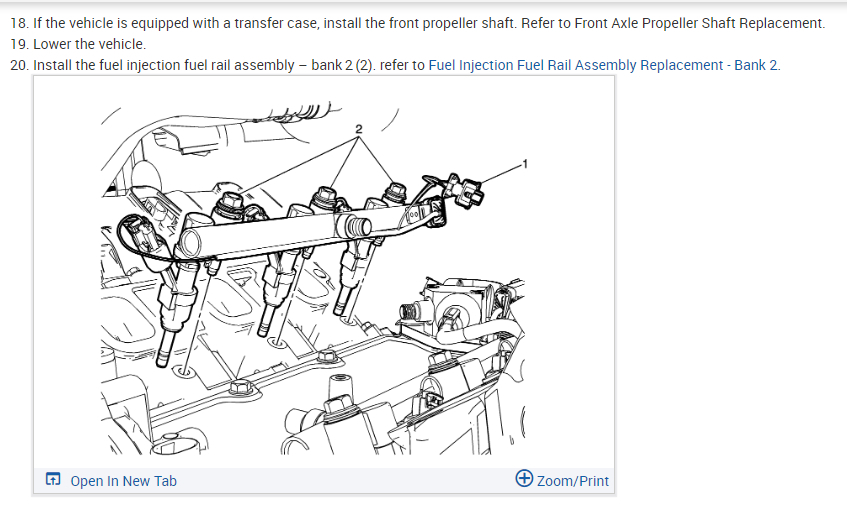Click callout number 1 in the diagram
The width and height of the screenshot is (847, 506).
pyautogui.click(x=525, y=164)
